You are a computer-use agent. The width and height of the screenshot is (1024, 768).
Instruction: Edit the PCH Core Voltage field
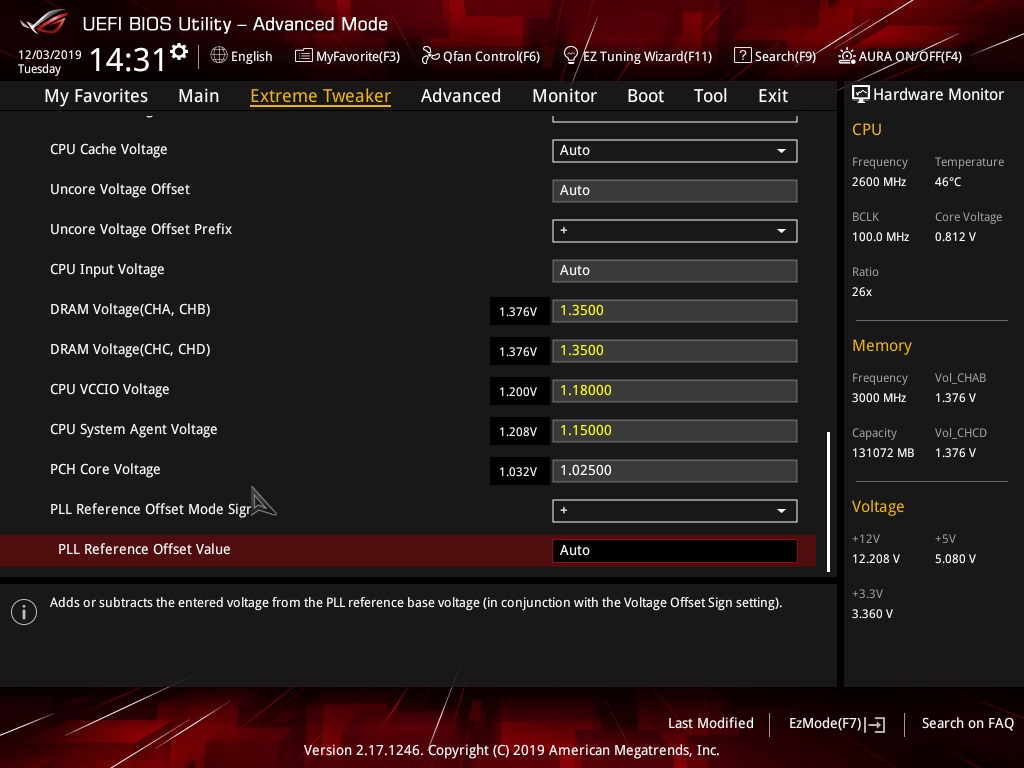675,470
